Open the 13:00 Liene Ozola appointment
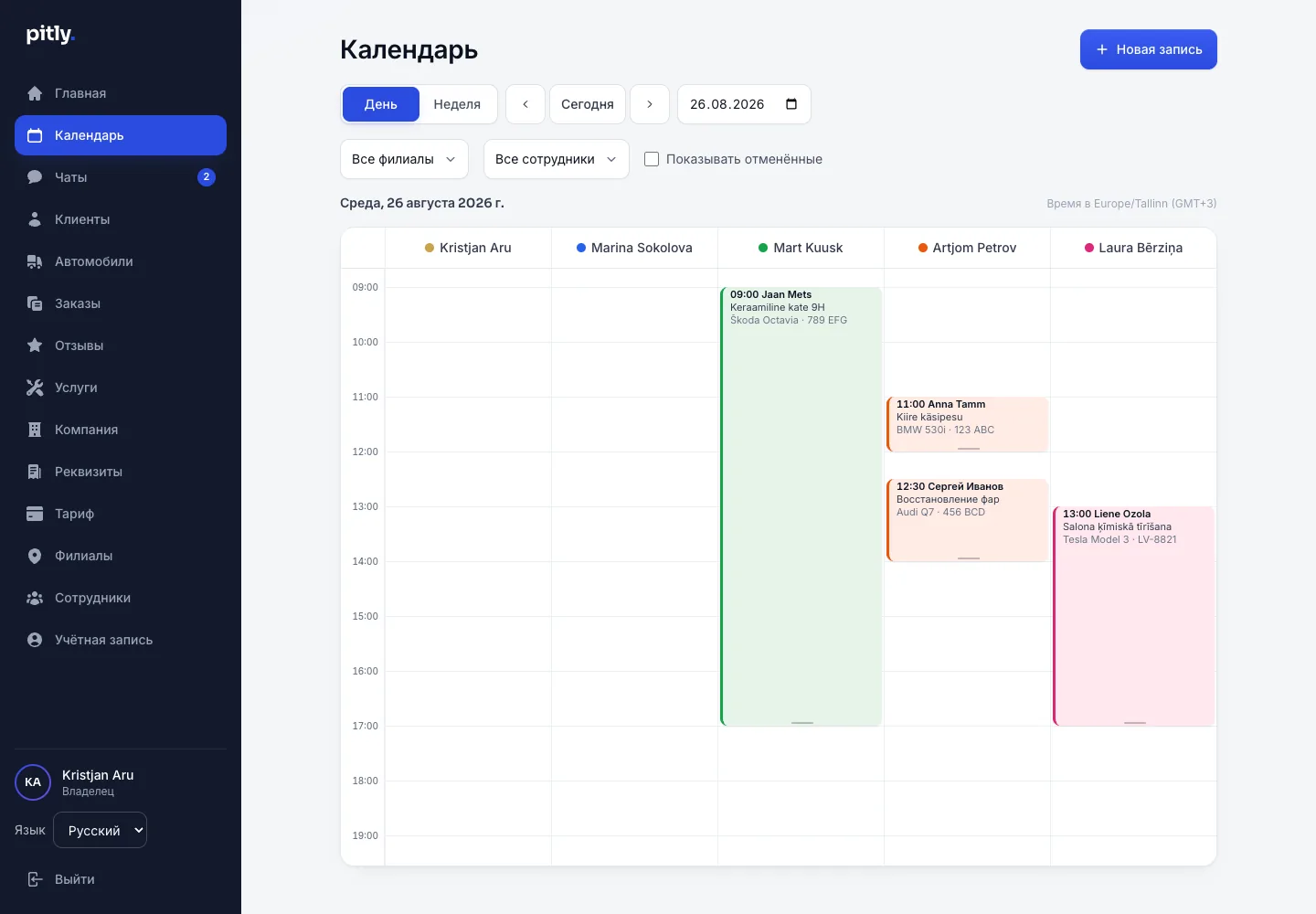The image size is (1316, 914). [1133, 616]
